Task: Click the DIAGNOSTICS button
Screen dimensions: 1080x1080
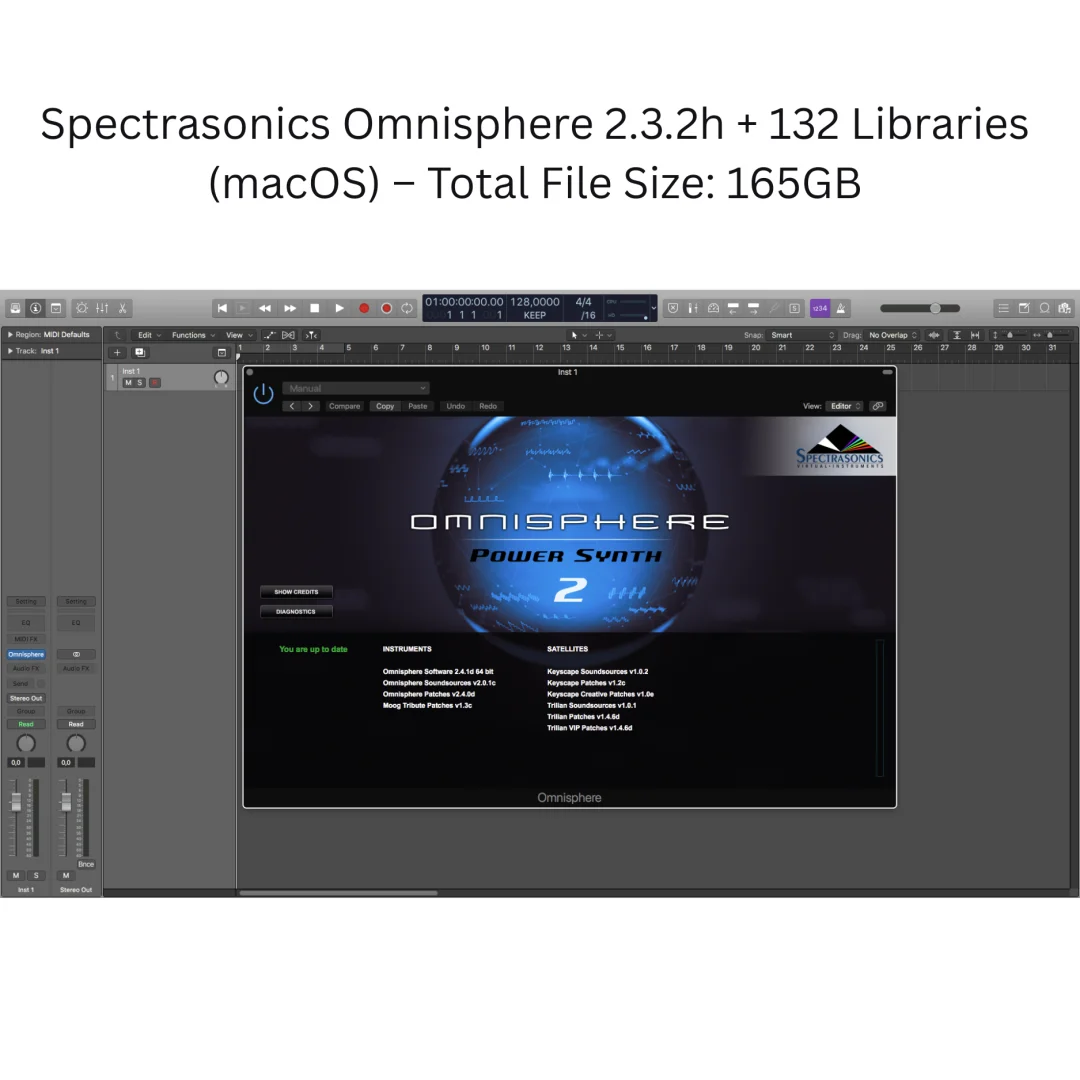Action: coord(296,611)
